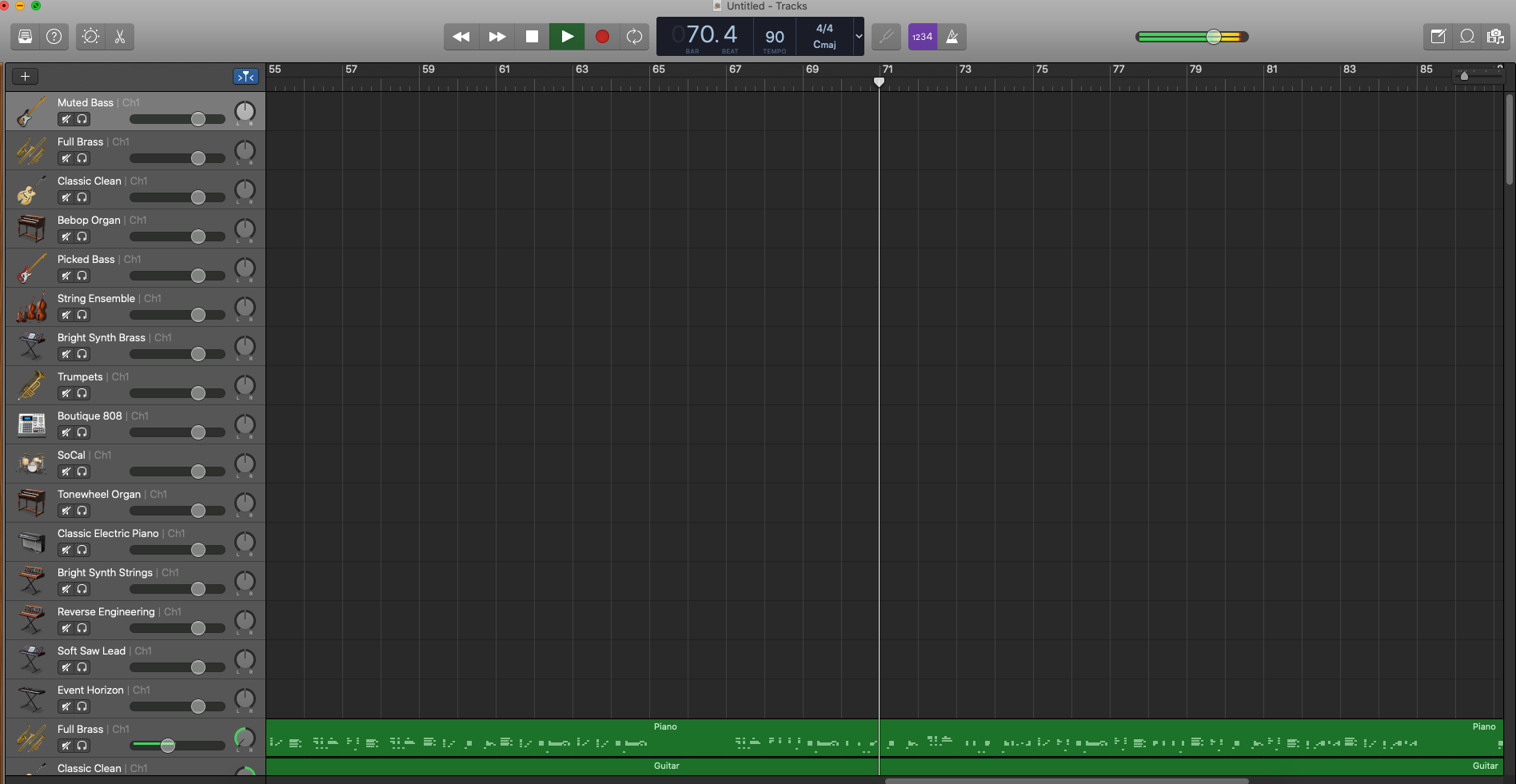This screenshot has height=784, width=1516.
Task: Click the tempo value 90
Action: (775, 37)
